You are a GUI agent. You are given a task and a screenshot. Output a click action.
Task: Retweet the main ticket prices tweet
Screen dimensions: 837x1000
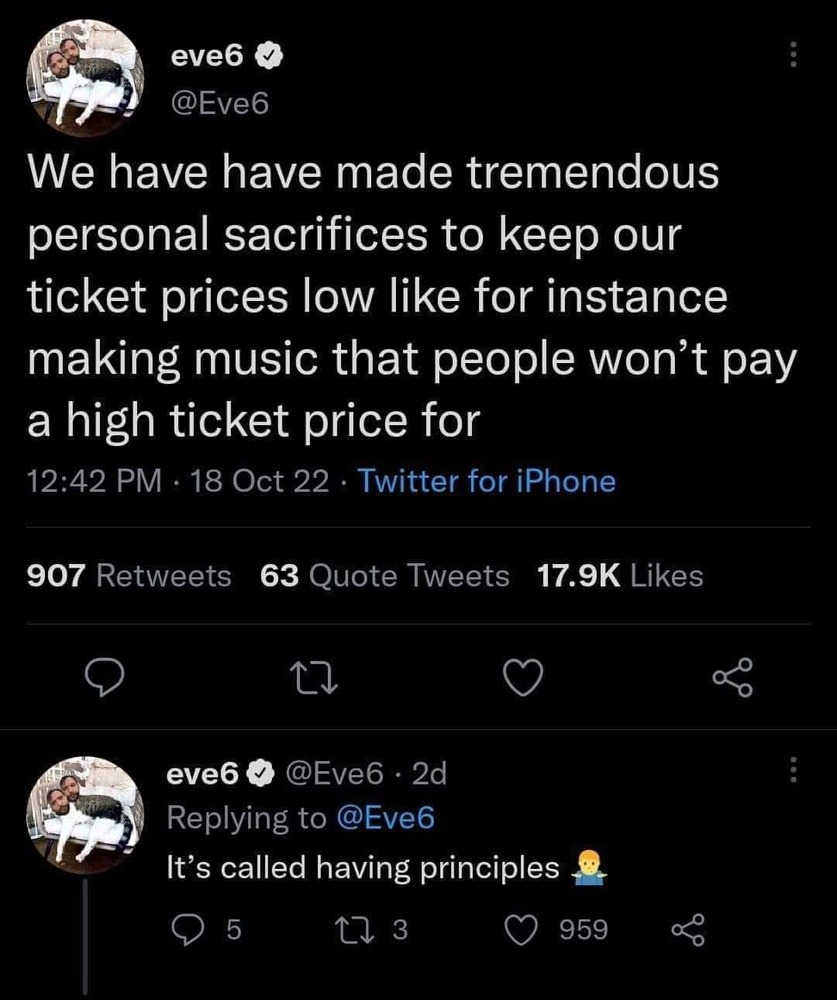313,679
